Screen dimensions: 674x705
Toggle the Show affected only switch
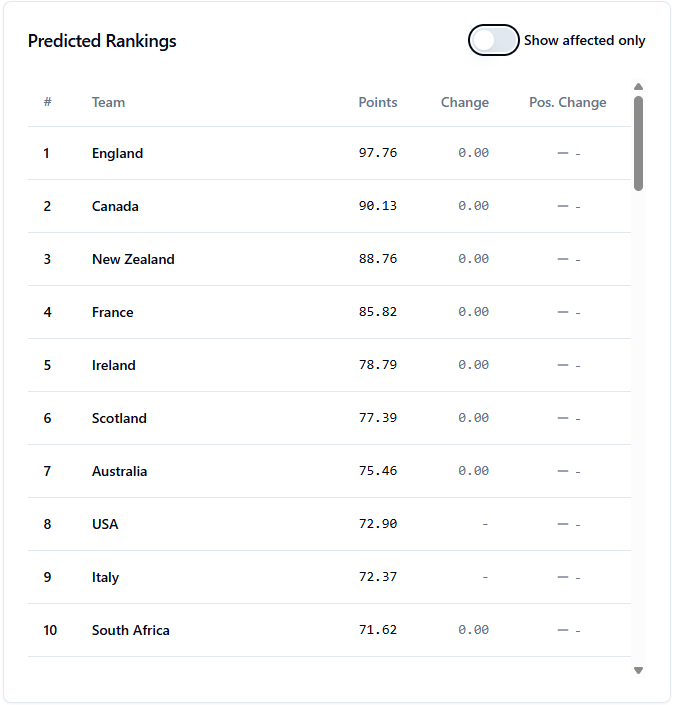pyautogui.click(x=494, y=41)
